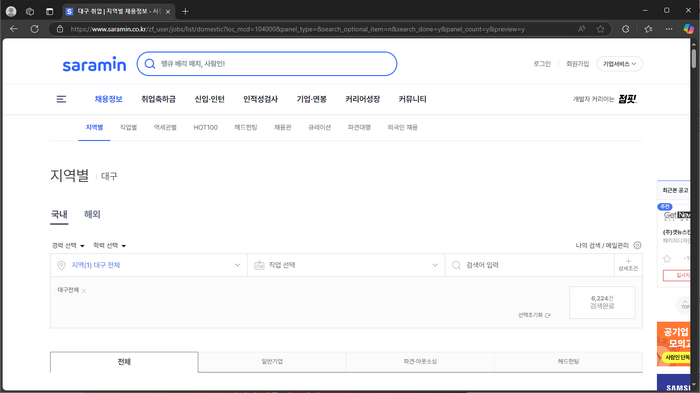
Task: Click the TOP scroll-up button
Action: point(684,305)
